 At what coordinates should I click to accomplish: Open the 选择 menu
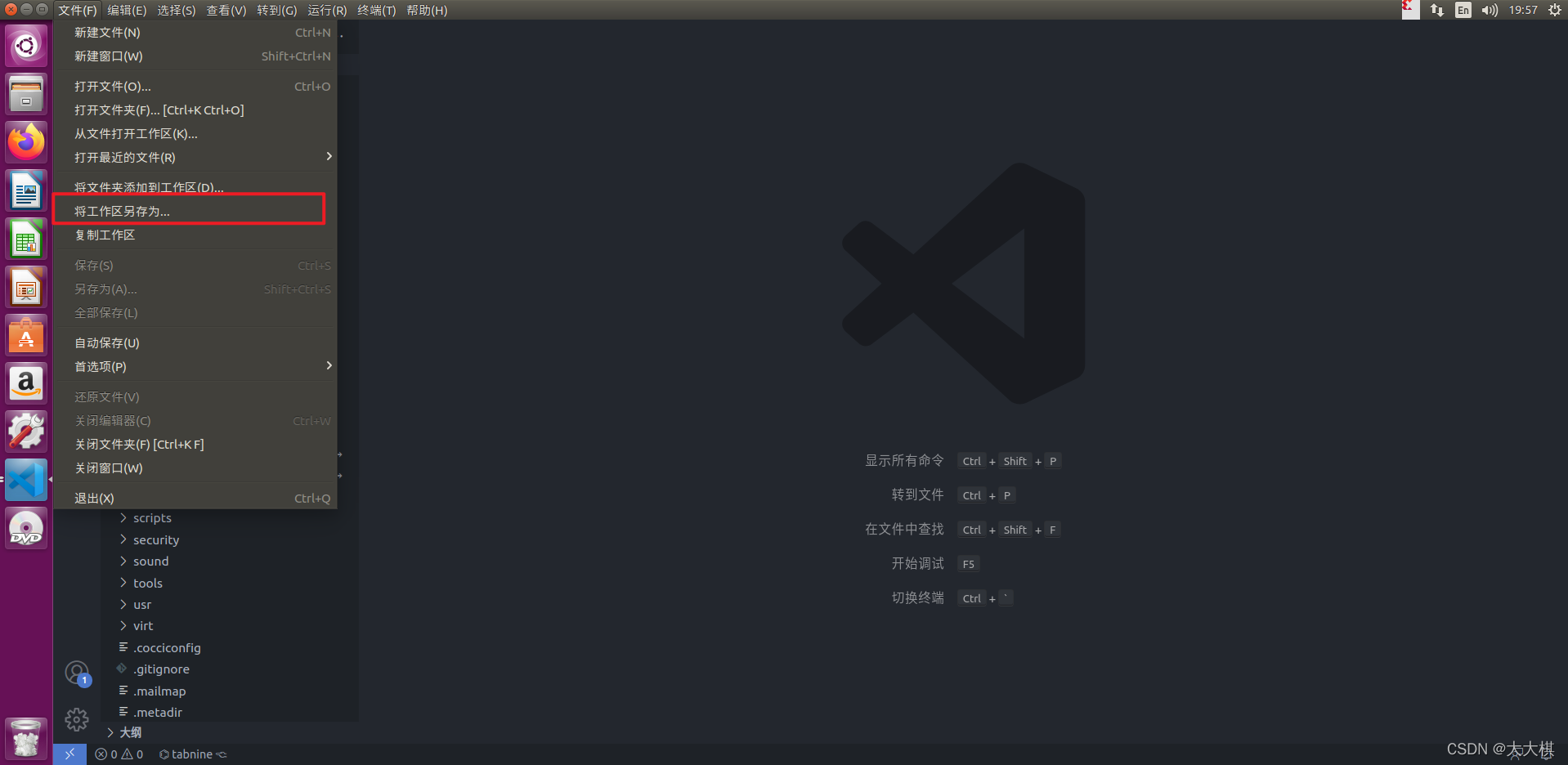click(177, 10)
